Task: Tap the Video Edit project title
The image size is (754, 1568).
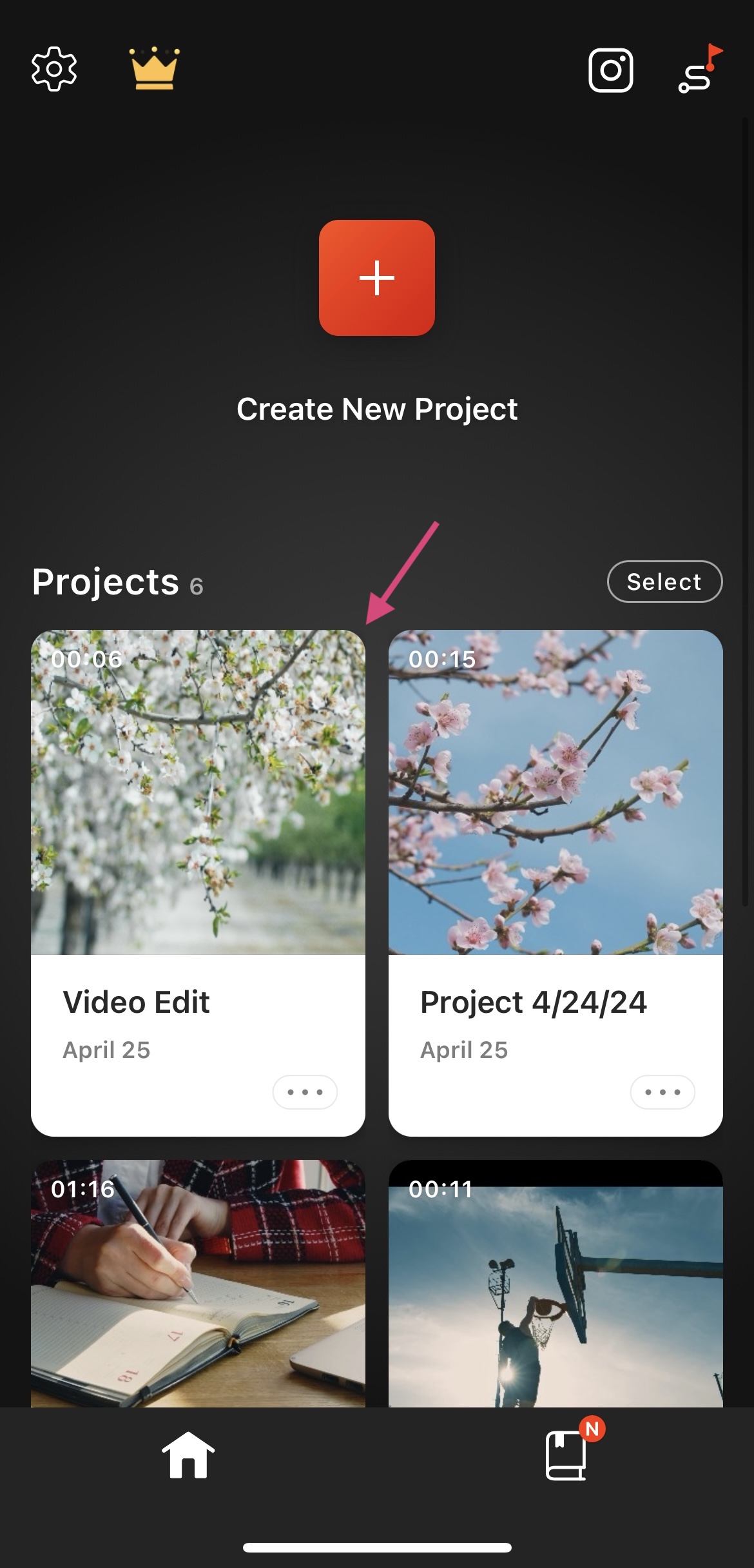Action: pyautogui.click(x=136, y=1003)
